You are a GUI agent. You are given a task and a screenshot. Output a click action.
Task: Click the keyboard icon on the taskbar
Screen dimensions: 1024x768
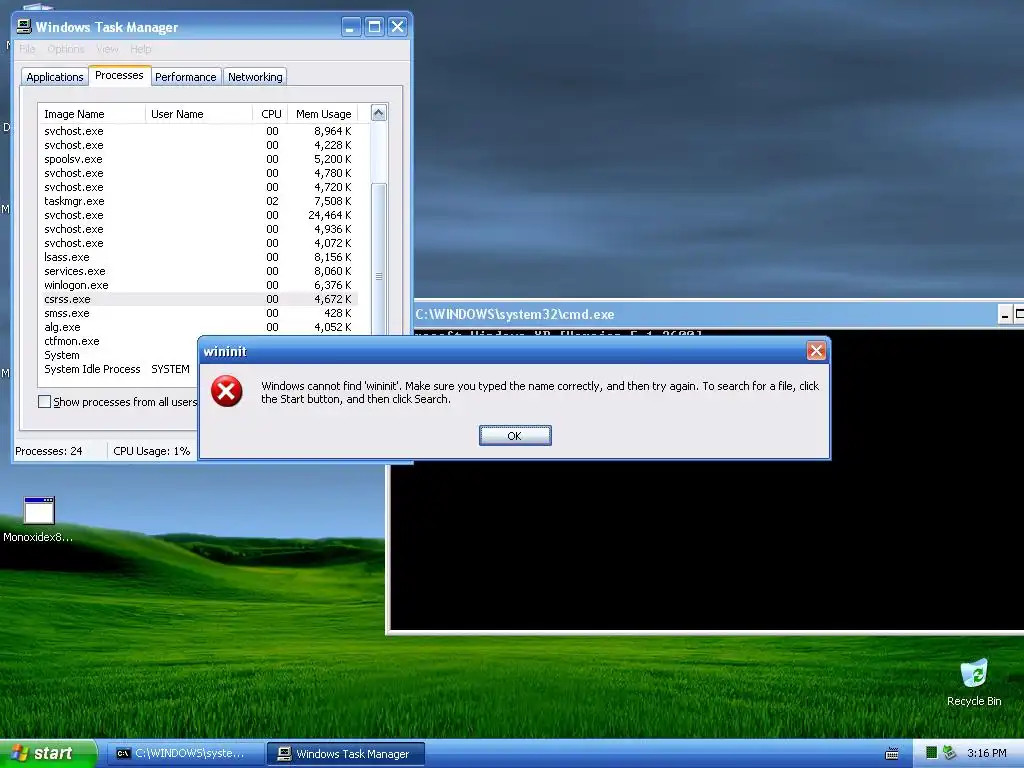click(891, 754)
